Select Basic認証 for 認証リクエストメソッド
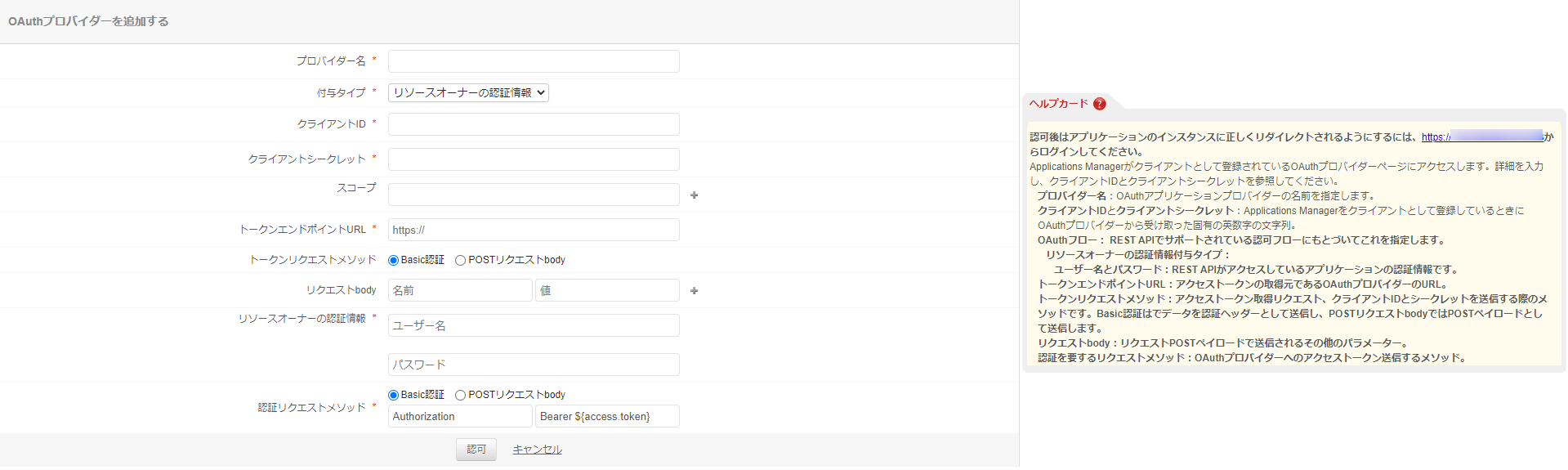The image size is (1568, 470). click(393, 396)
